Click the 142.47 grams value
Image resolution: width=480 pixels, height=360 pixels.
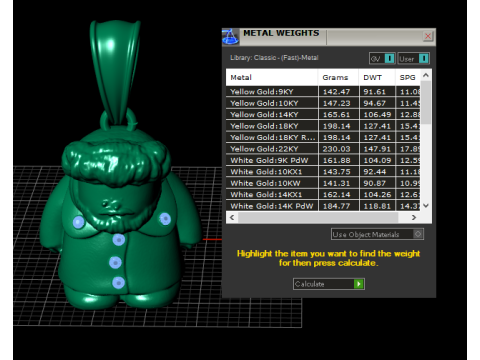click(337, 92)
